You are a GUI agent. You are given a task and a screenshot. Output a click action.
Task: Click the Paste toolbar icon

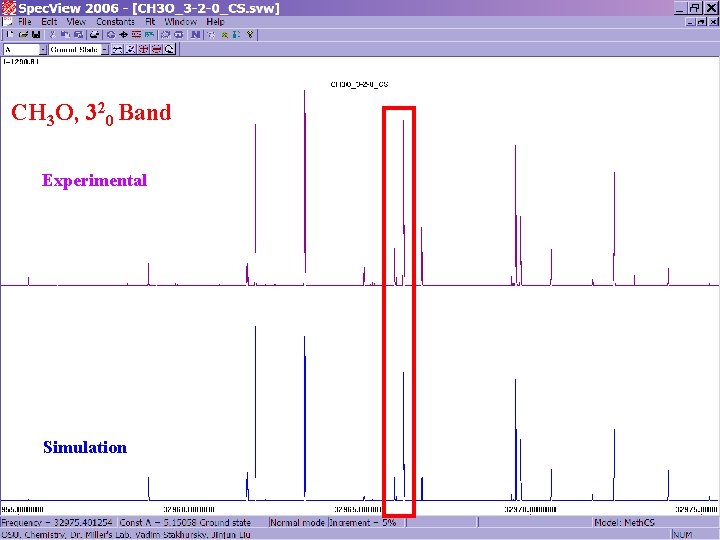pyautogui.click(x=78, y=34)
